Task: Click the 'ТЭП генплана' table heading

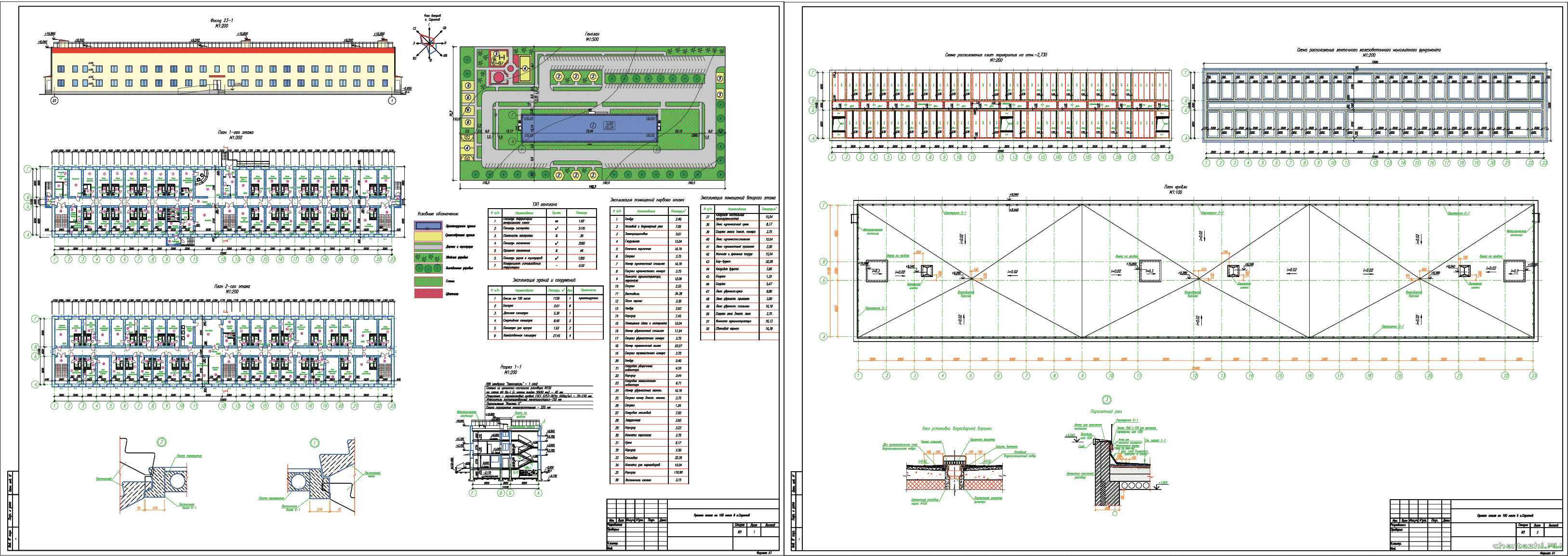Action: tap(544, 204)
